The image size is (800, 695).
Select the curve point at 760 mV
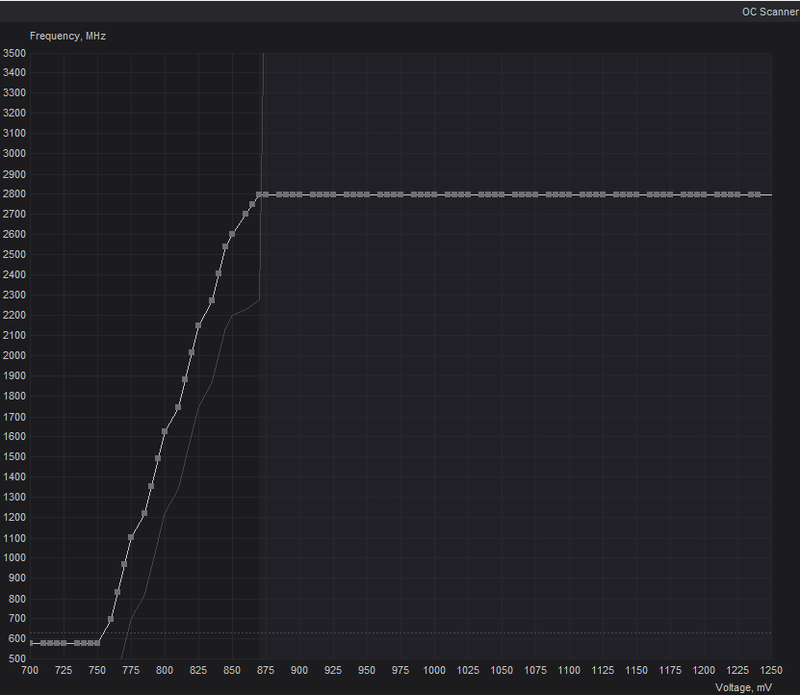[111, 619]
